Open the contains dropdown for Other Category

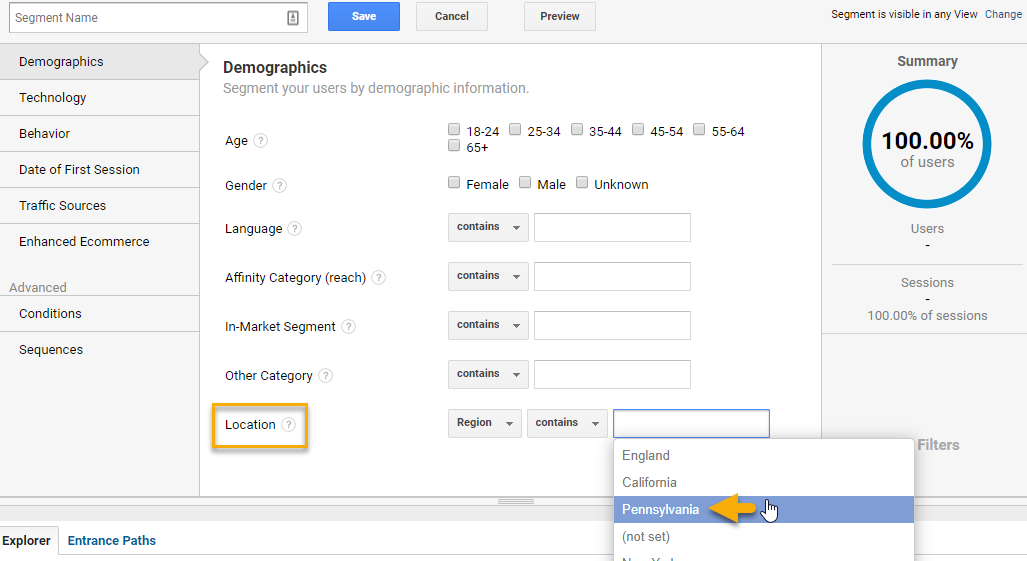coord(488,374)
